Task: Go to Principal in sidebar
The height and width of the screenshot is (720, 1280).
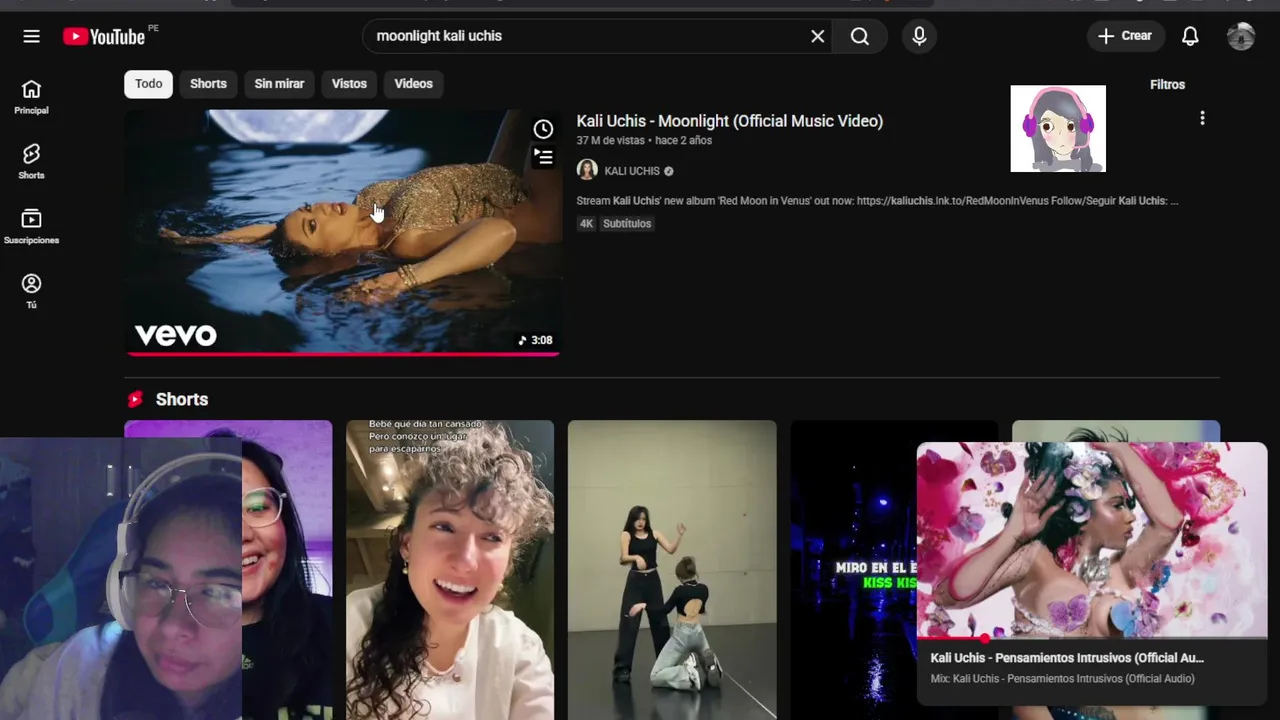Action: 31,98
